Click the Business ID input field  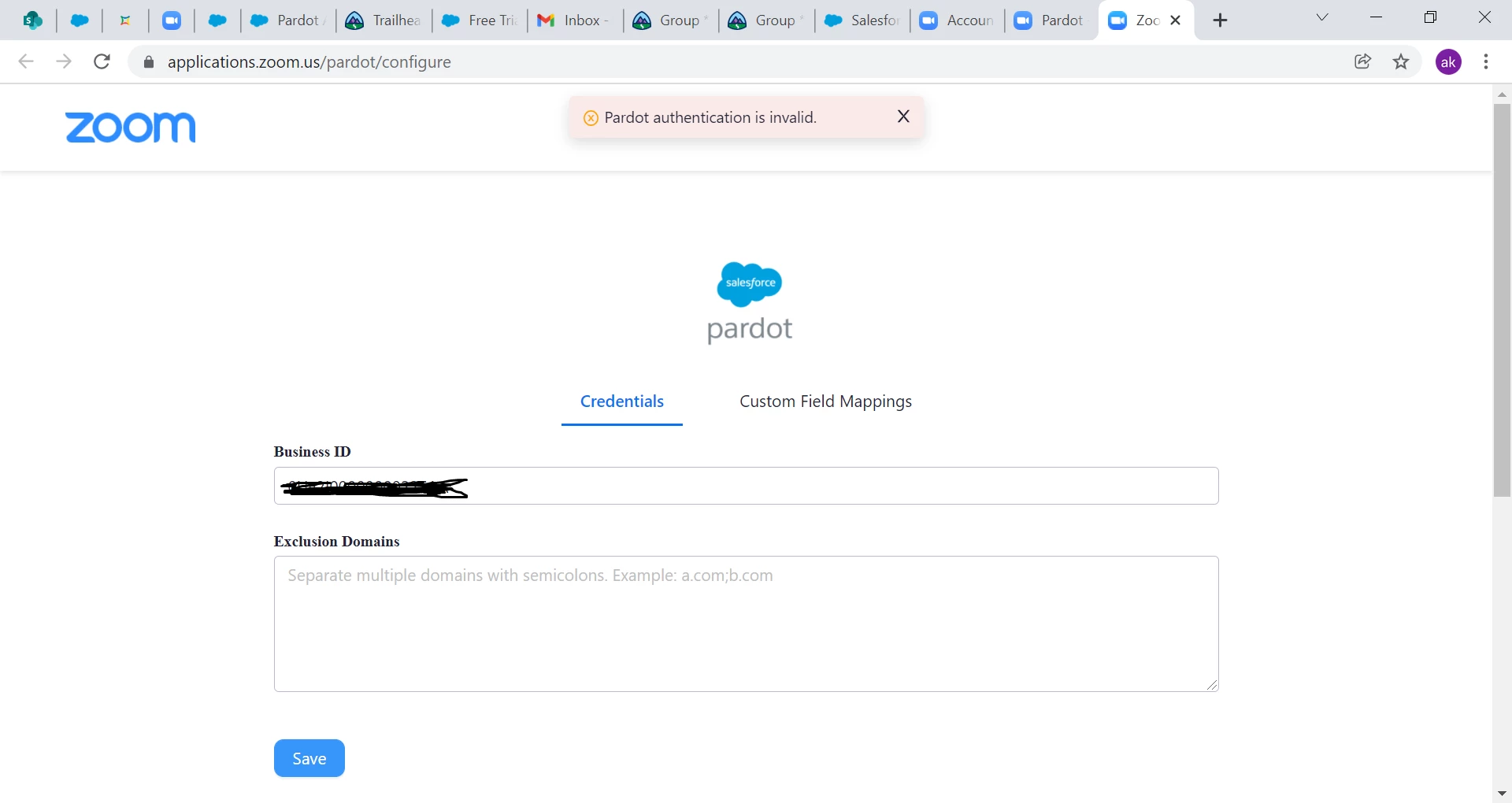pyautogui.click(x=747, y=486)
